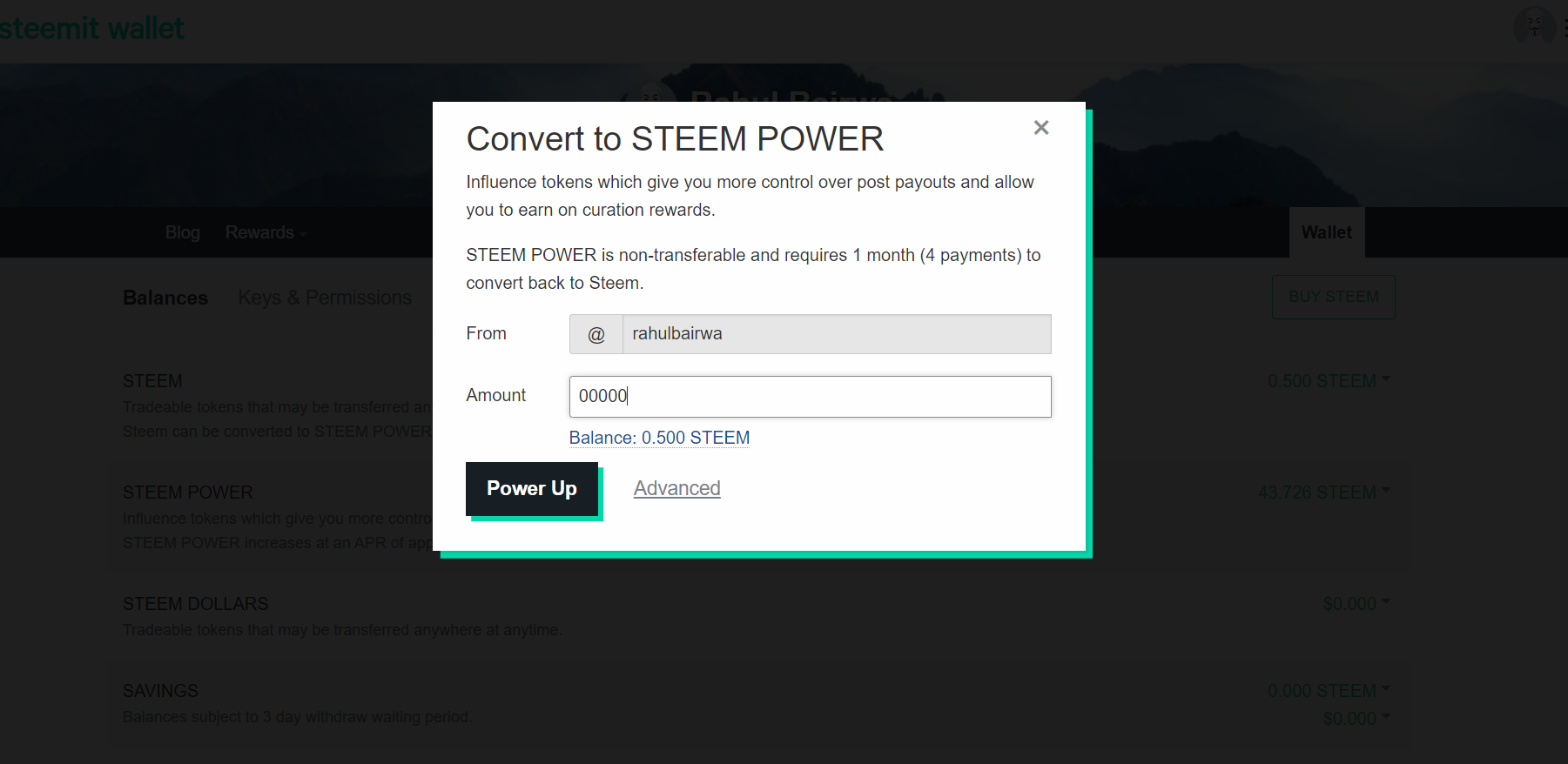
Task: Click the Convert to STEEM POWER heading
Action: [x=675, y=139]
